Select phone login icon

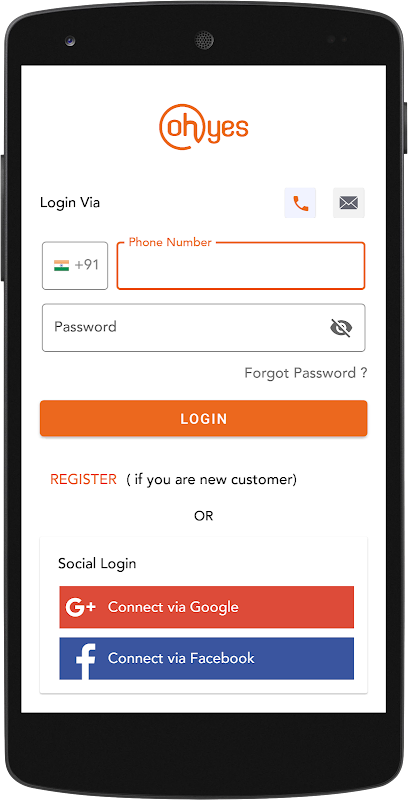point(300,203)
